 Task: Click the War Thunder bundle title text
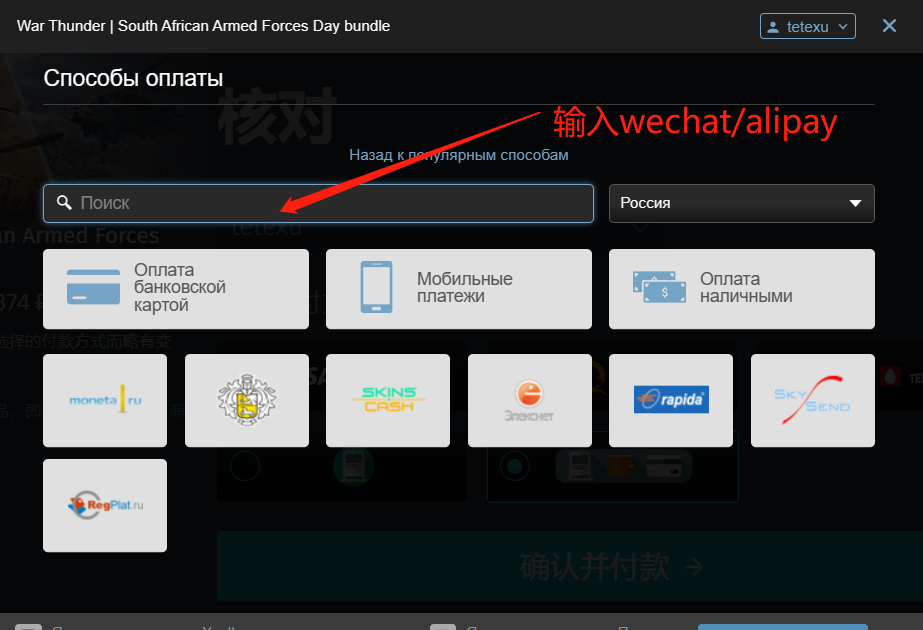(204, 26)
